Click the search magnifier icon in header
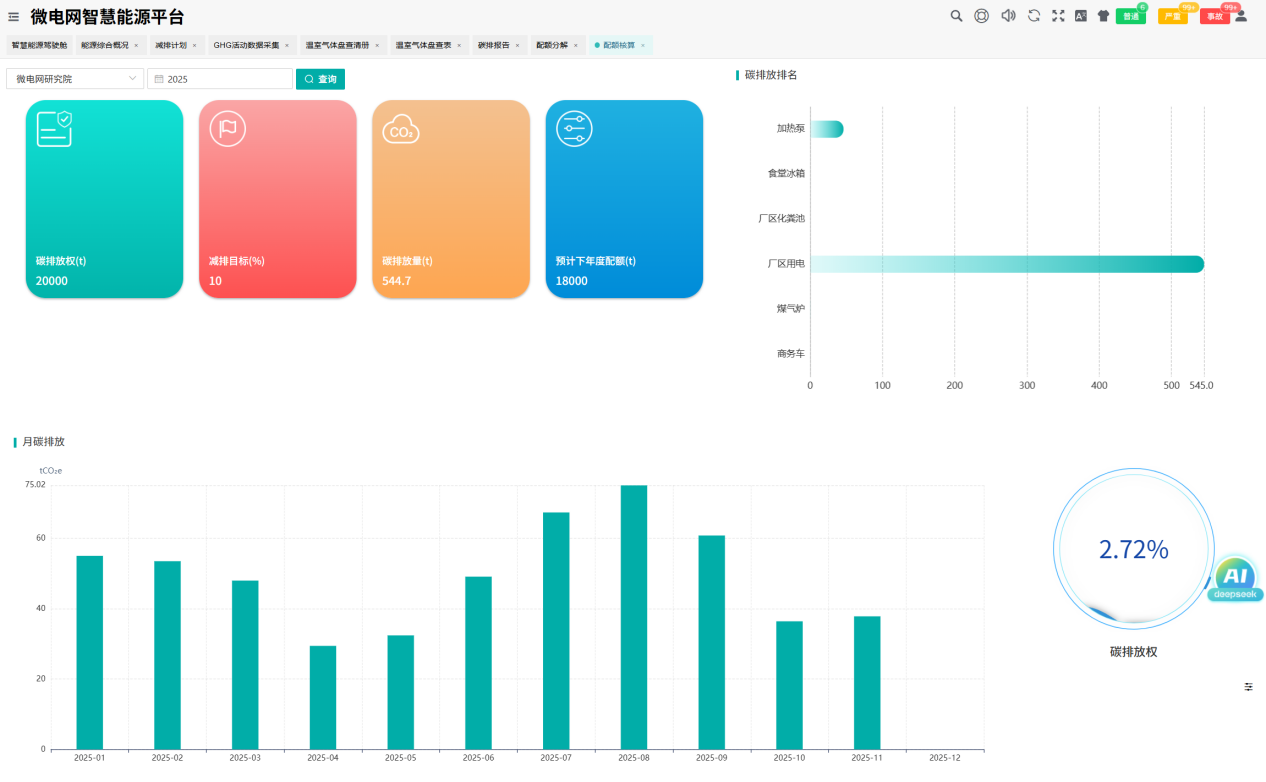The width and height of the screenshot is (1266, 782). [x=956, y=16]
